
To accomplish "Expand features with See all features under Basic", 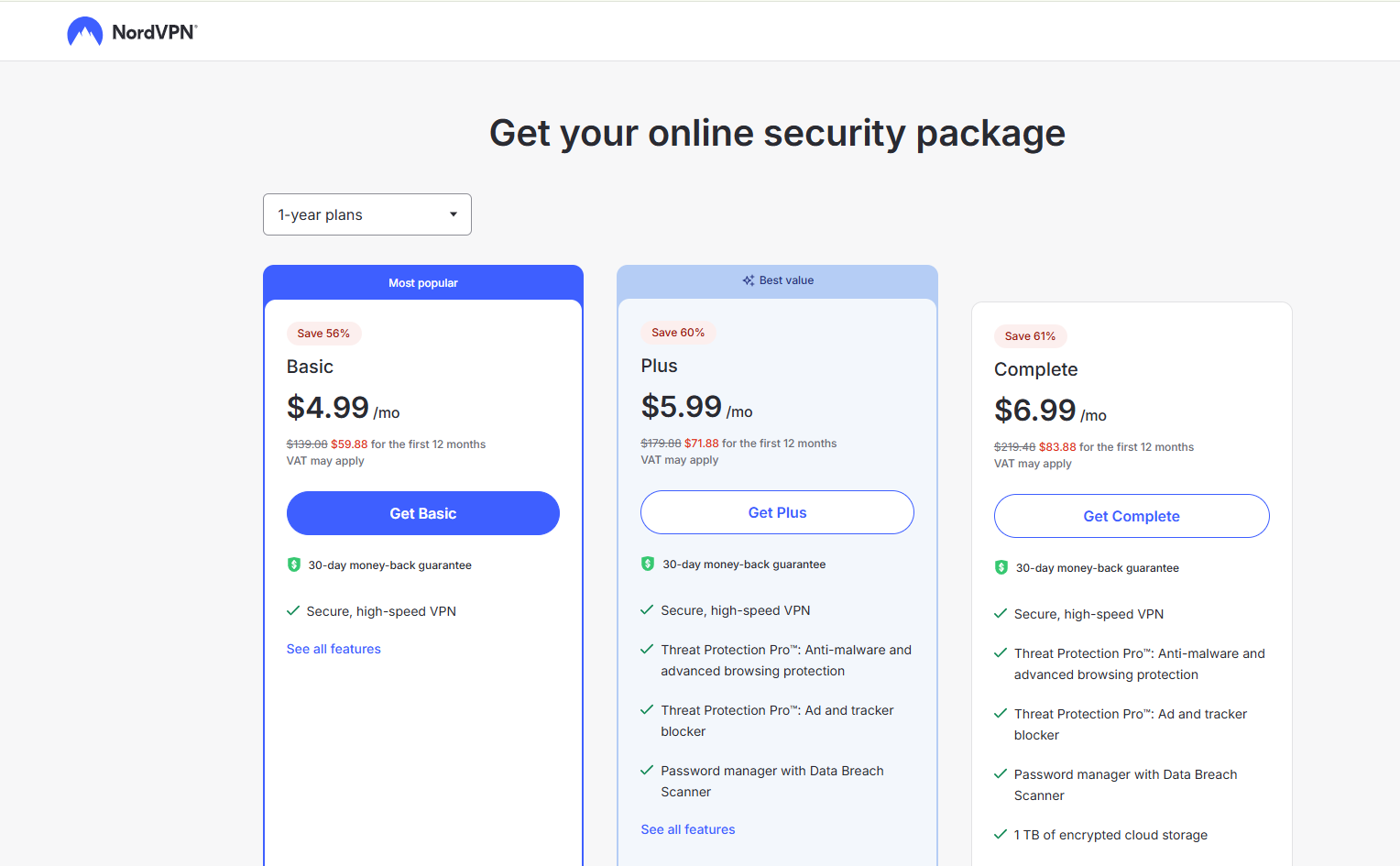I will click(334, 648).
